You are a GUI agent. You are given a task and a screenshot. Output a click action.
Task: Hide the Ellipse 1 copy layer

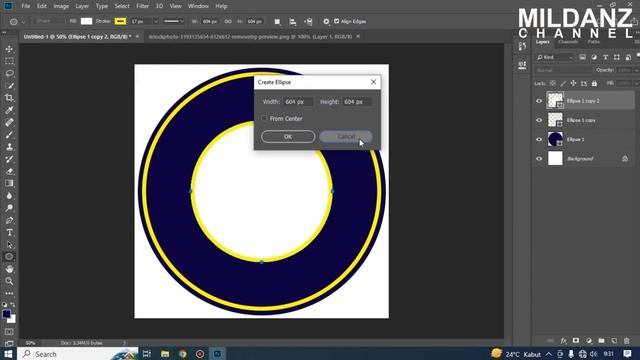click(539, 120)
